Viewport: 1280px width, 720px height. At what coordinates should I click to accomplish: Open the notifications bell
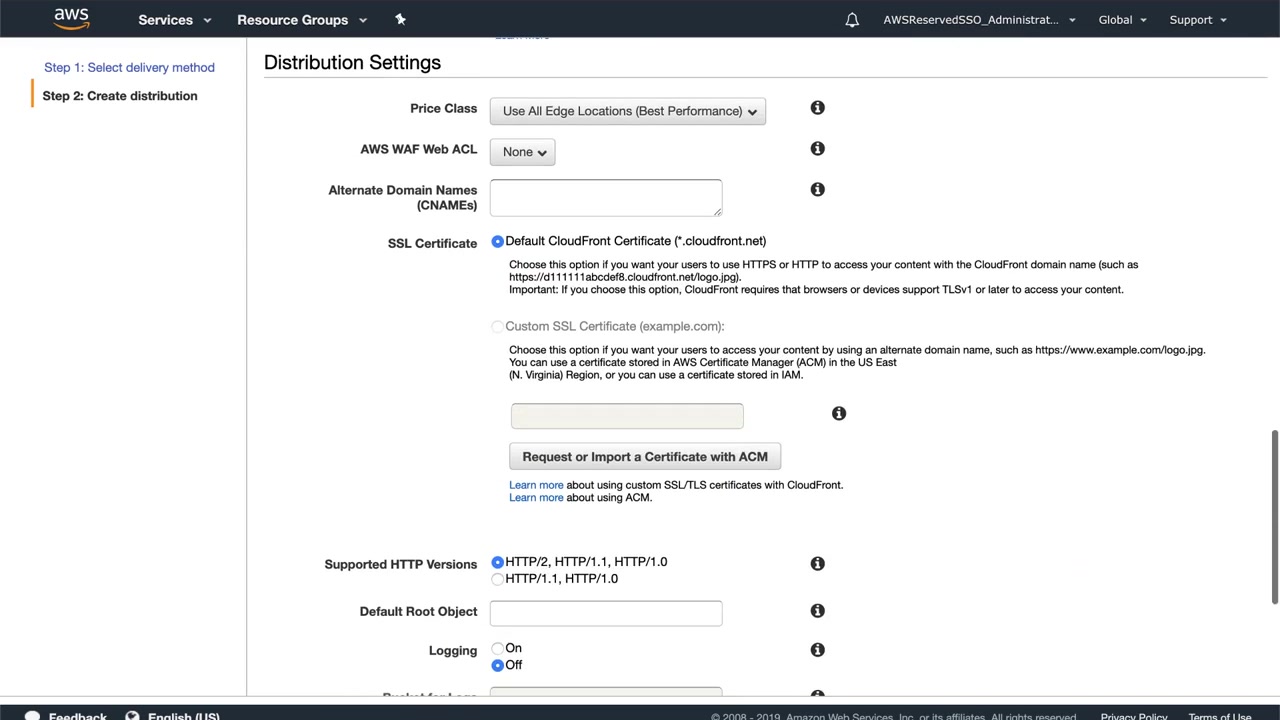[x=852, y=20]
